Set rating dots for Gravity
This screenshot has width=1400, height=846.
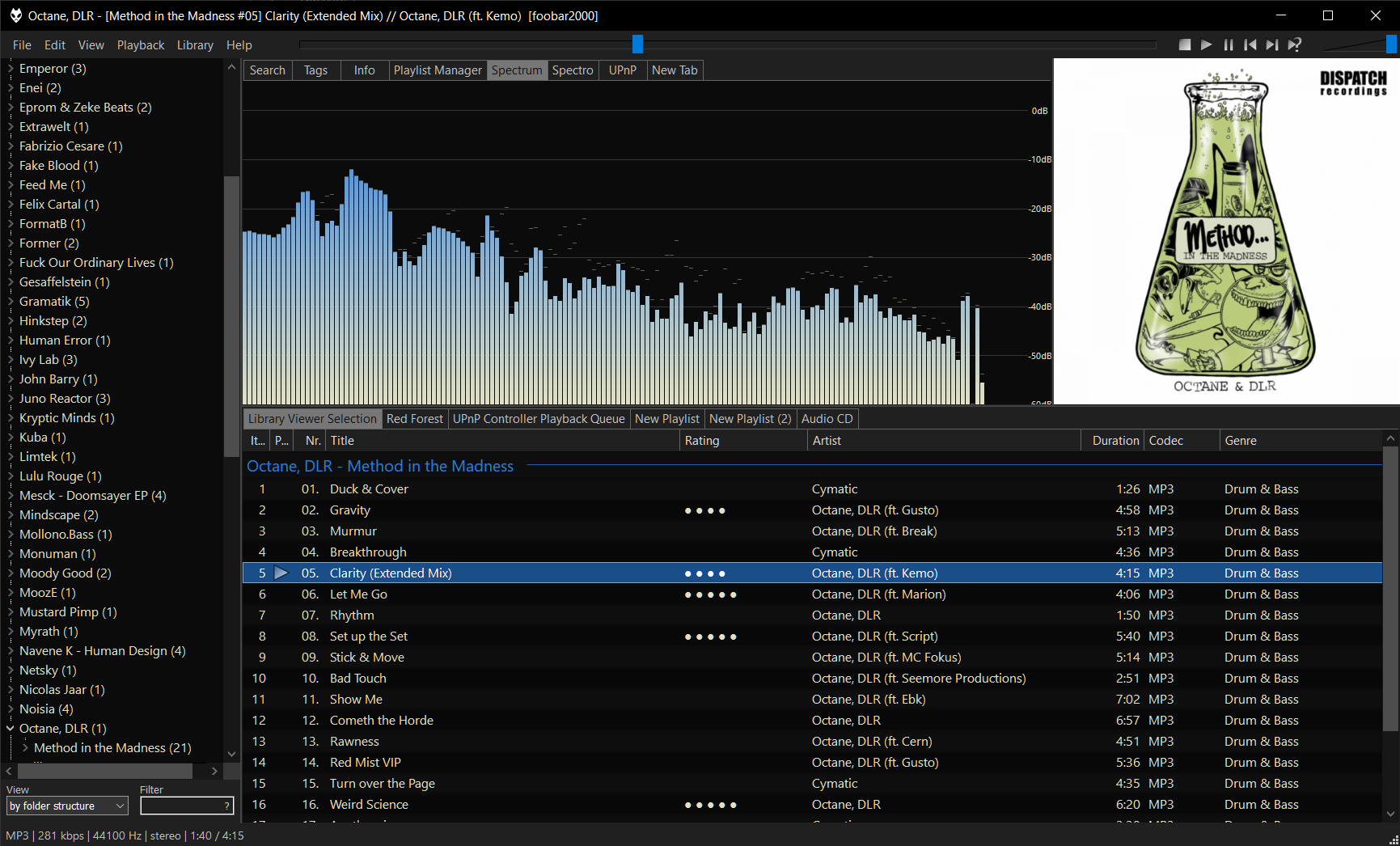pyautogui.click(x=705, y=510)
